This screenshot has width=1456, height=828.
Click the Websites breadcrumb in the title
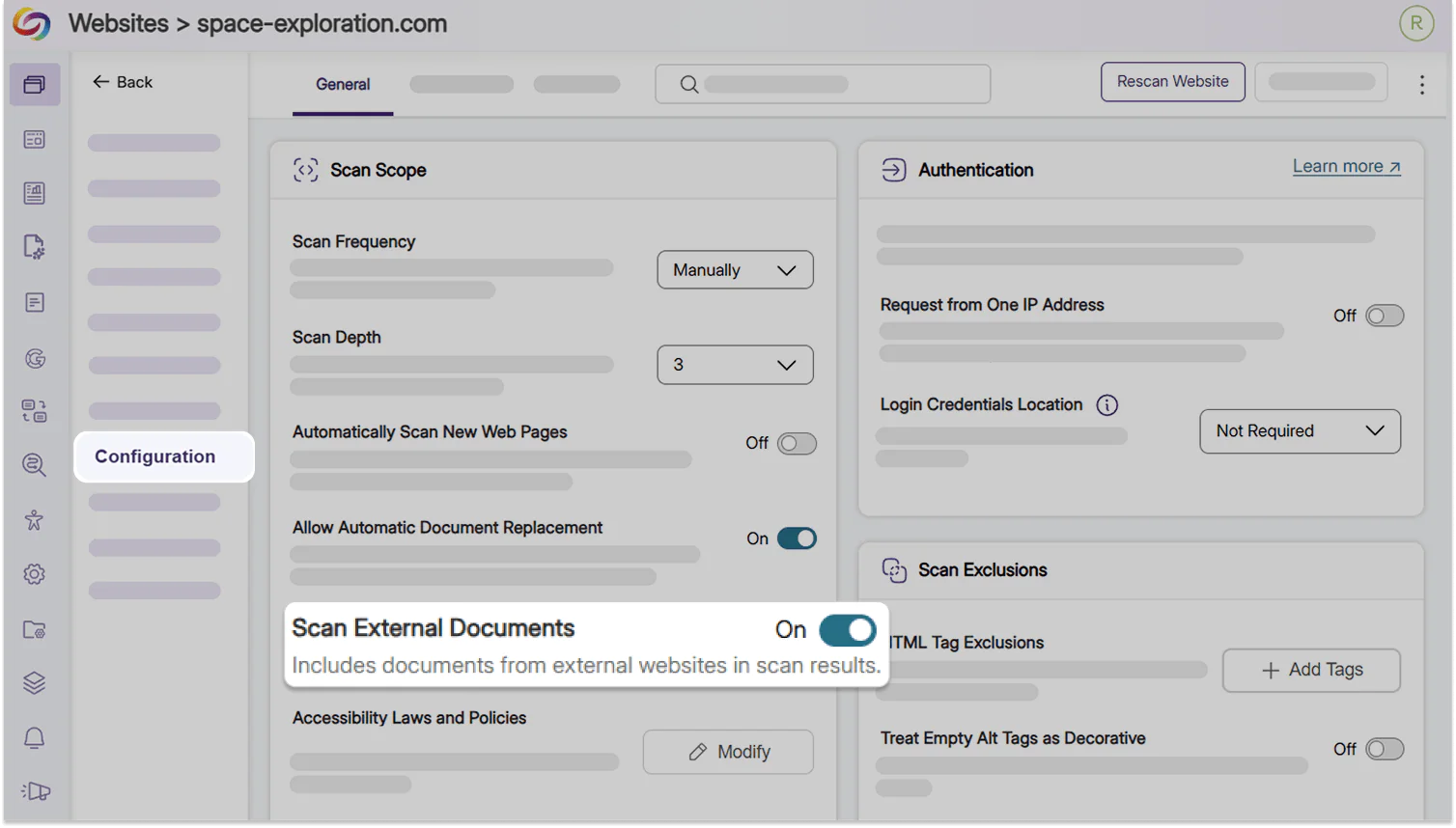coord(119,23)
